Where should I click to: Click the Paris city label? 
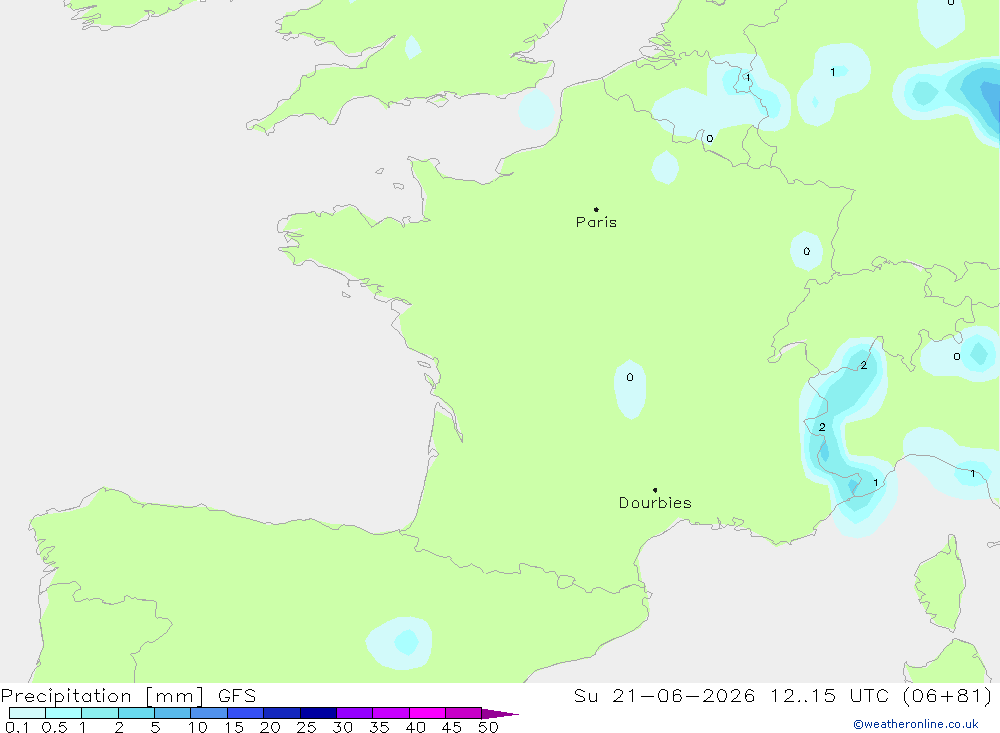[596, 222]
